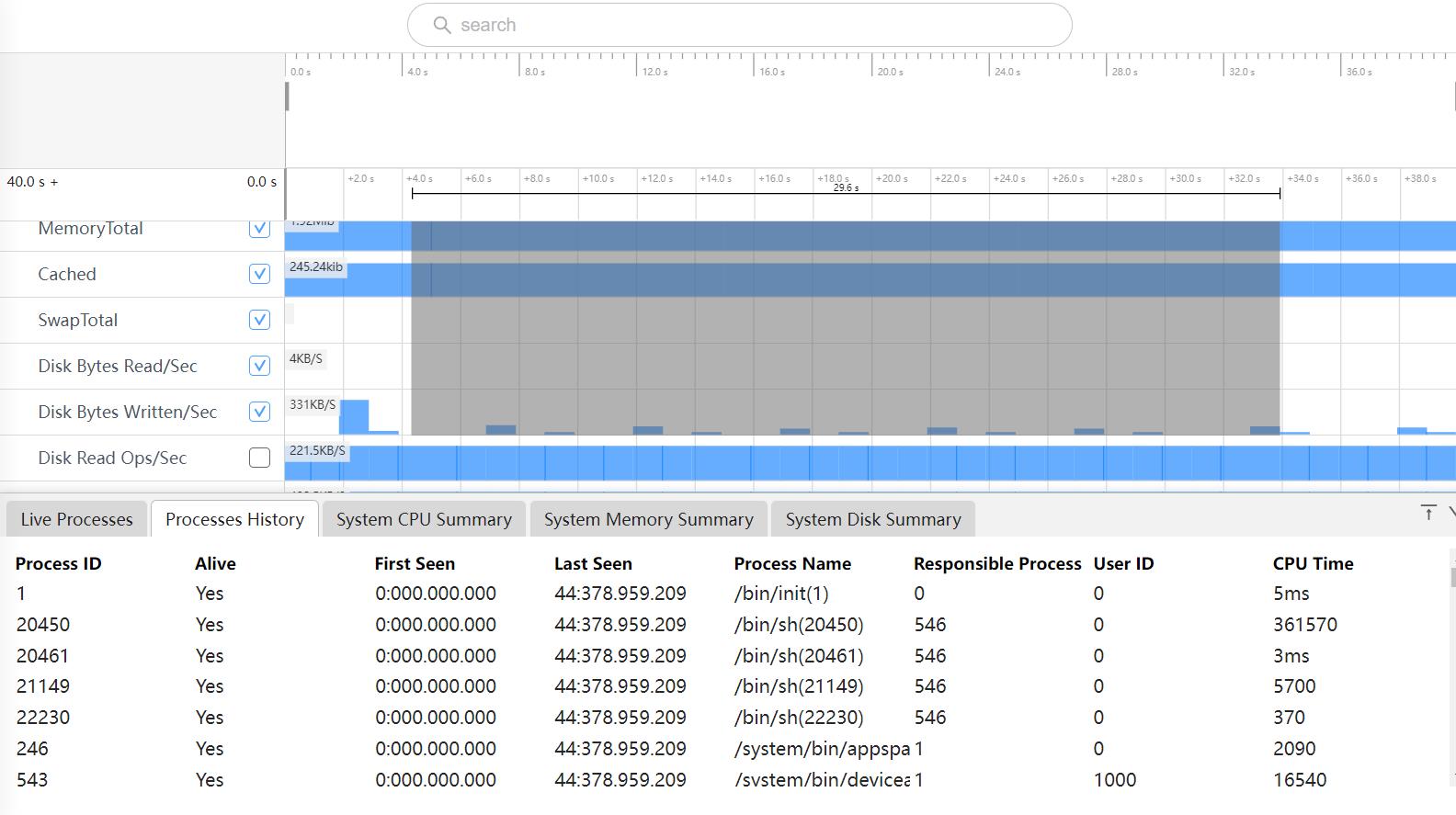Image resolution: width=1456 pixels, height=815 pixels.
Task: Switch to the Live Processes tab
Action: click(76, 519)
